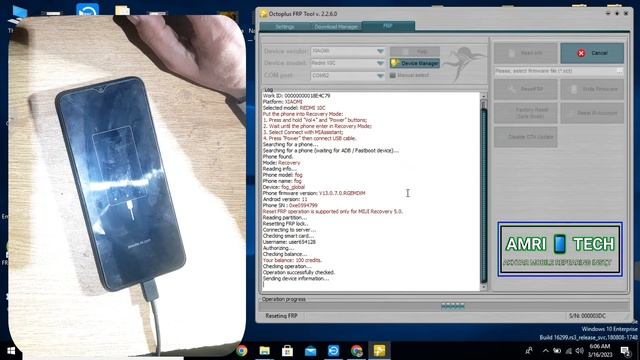640x360 pixels.
Task: Click the Device Manager button's yellow icon
Action: (x=395, y=63)
